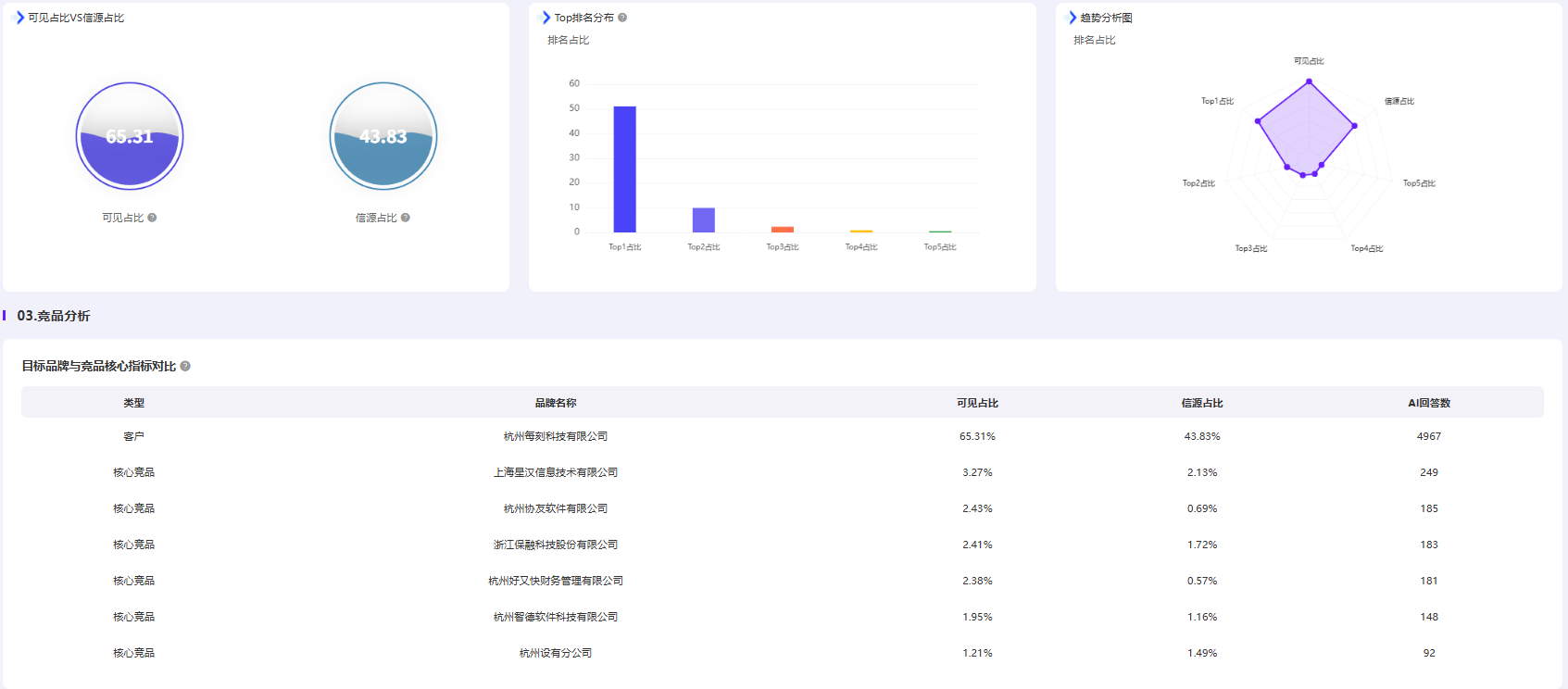Image resolution: width=1568 pixels, height=689 pixels.
Task: Click the chevron icon before 趋势分析图 title
Action: click(x=1073, y=18)
